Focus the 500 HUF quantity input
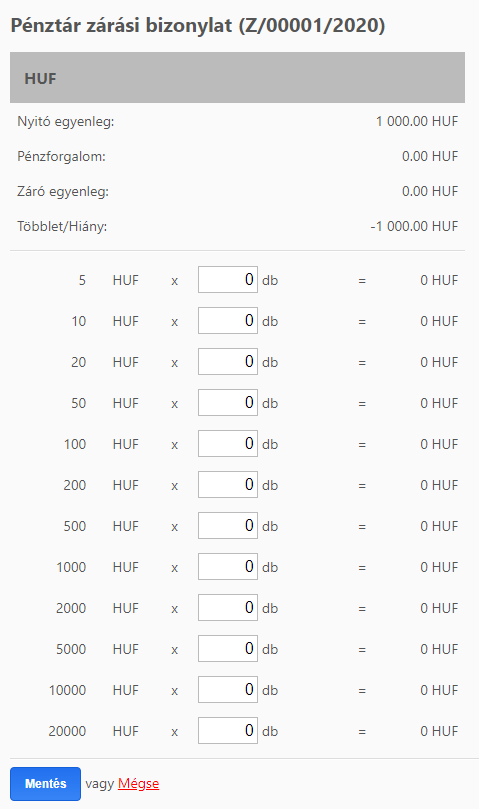 228,526
